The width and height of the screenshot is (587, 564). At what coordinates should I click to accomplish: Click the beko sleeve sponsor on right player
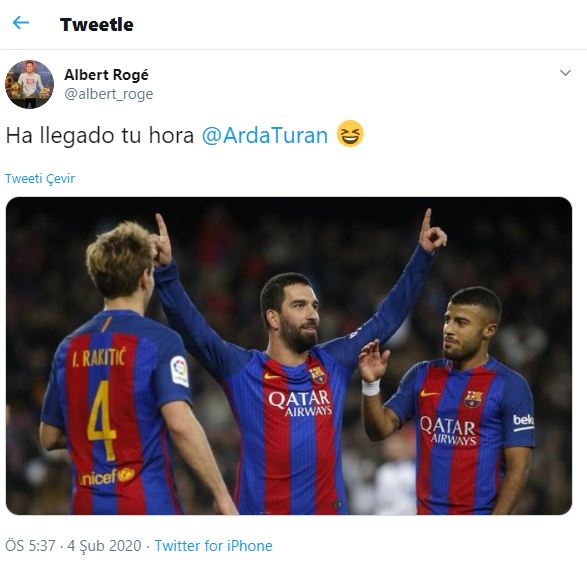pos(523,422)
